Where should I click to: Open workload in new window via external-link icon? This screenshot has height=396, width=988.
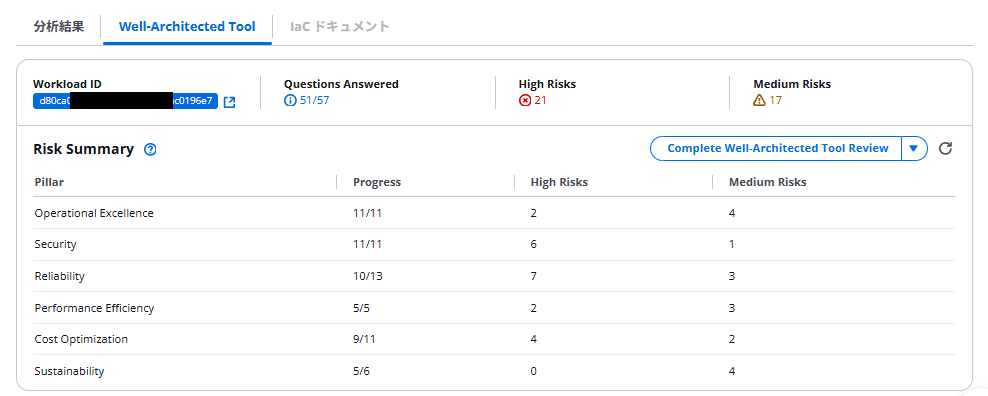point(229,102)
